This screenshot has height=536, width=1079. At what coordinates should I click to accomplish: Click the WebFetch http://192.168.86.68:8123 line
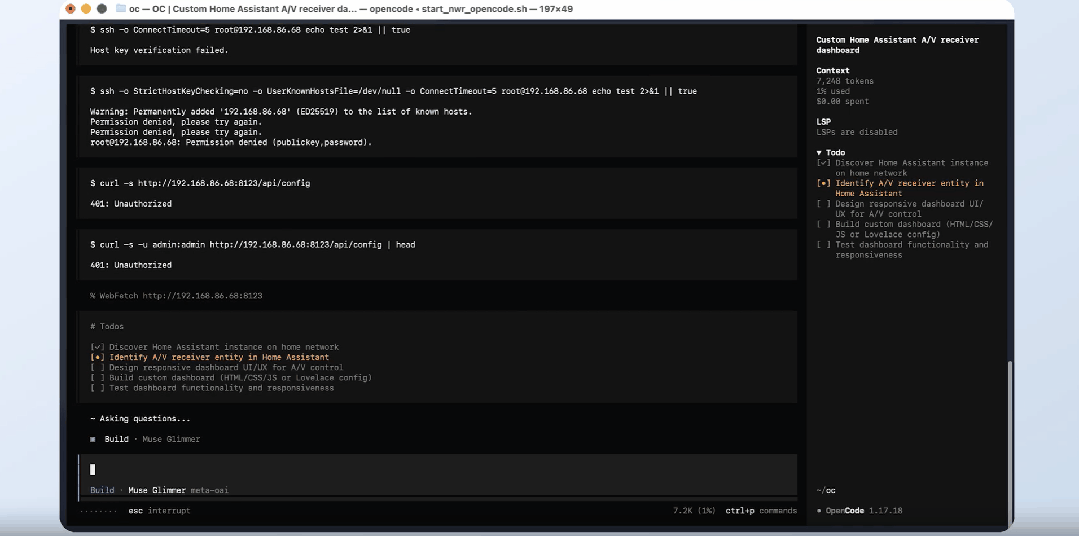(176, 296)
